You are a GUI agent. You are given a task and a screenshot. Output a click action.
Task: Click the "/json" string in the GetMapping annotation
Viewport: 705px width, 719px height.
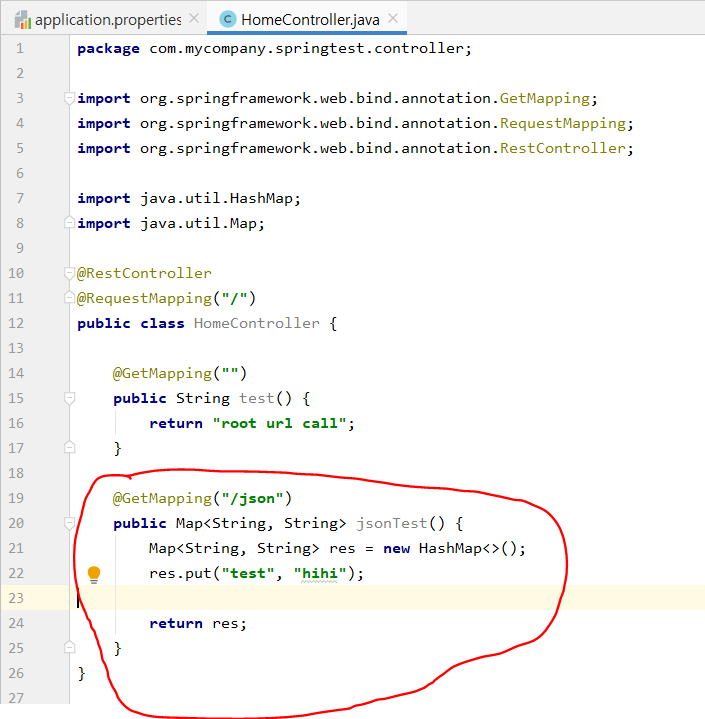pos(252,498)
